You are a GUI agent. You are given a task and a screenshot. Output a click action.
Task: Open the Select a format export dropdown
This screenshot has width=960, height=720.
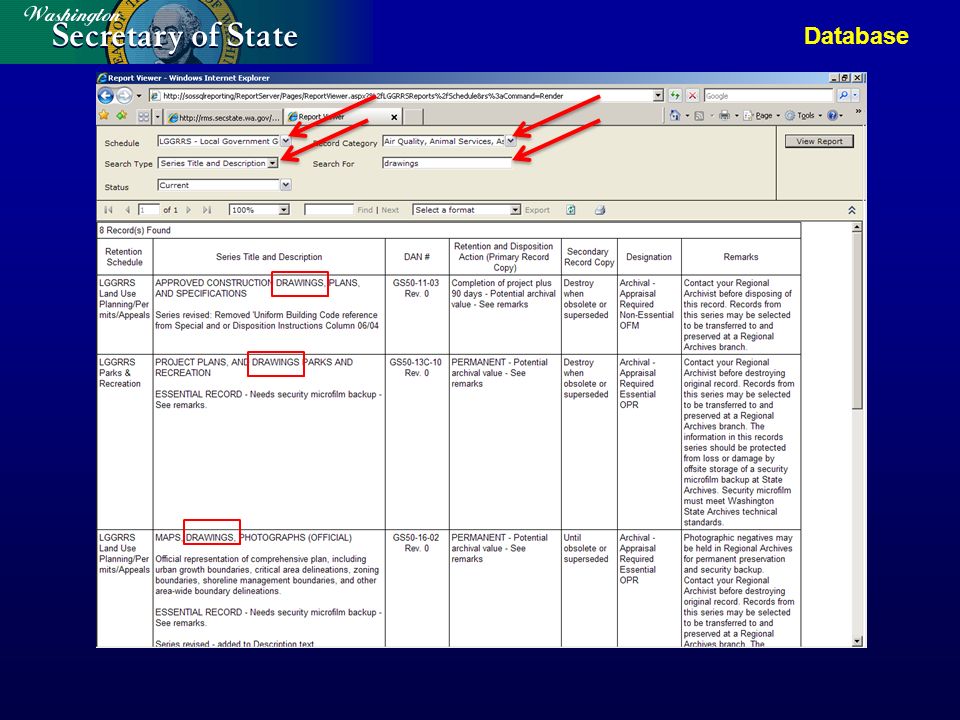pos(516,210)
